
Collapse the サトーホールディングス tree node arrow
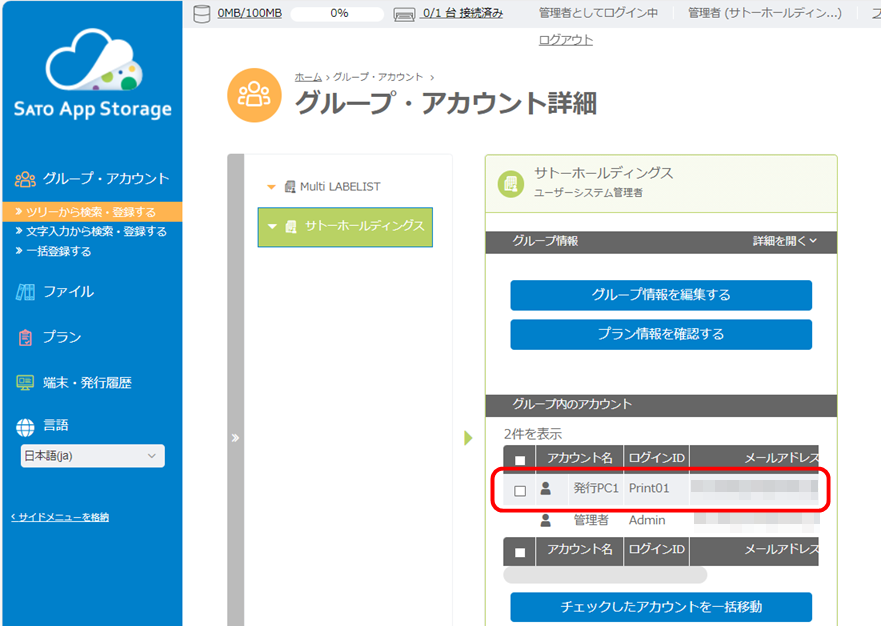coord(273,226)
